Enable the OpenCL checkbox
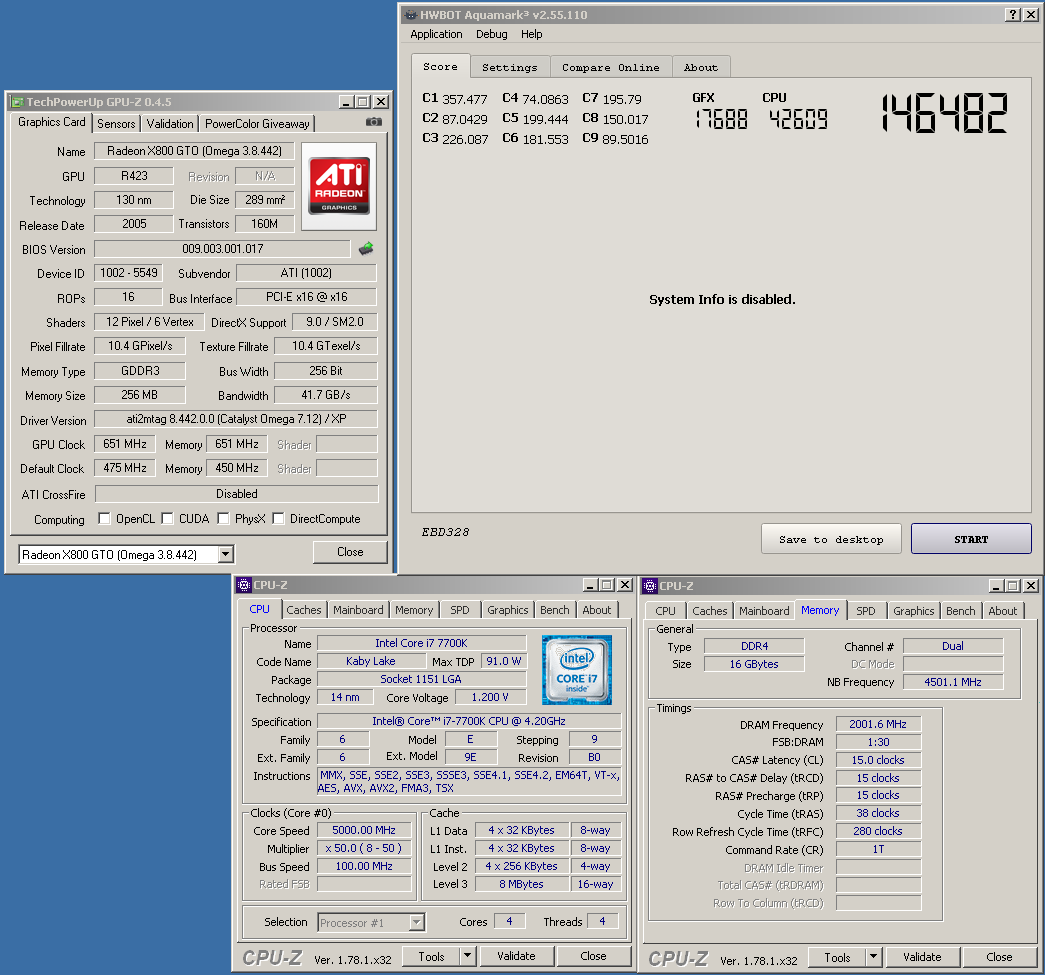 click(104, 518)
